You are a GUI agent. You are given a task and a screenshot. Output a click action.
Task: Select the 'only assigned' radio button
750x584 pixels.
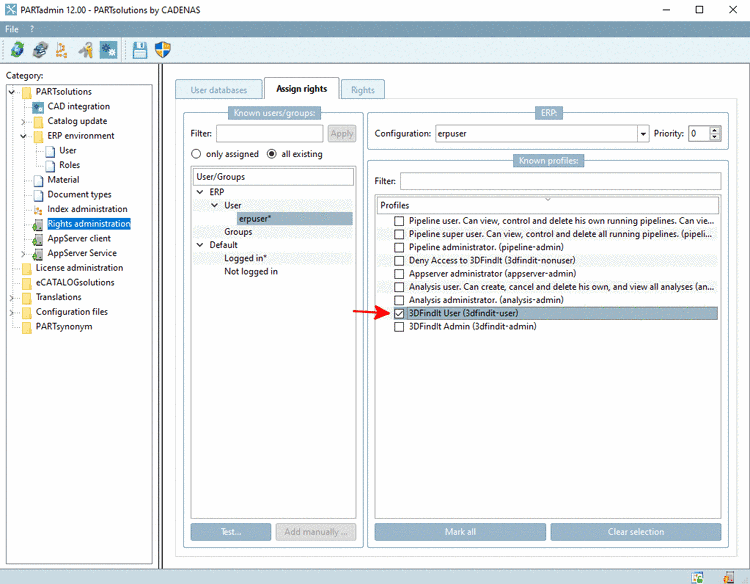click(196, 154)
